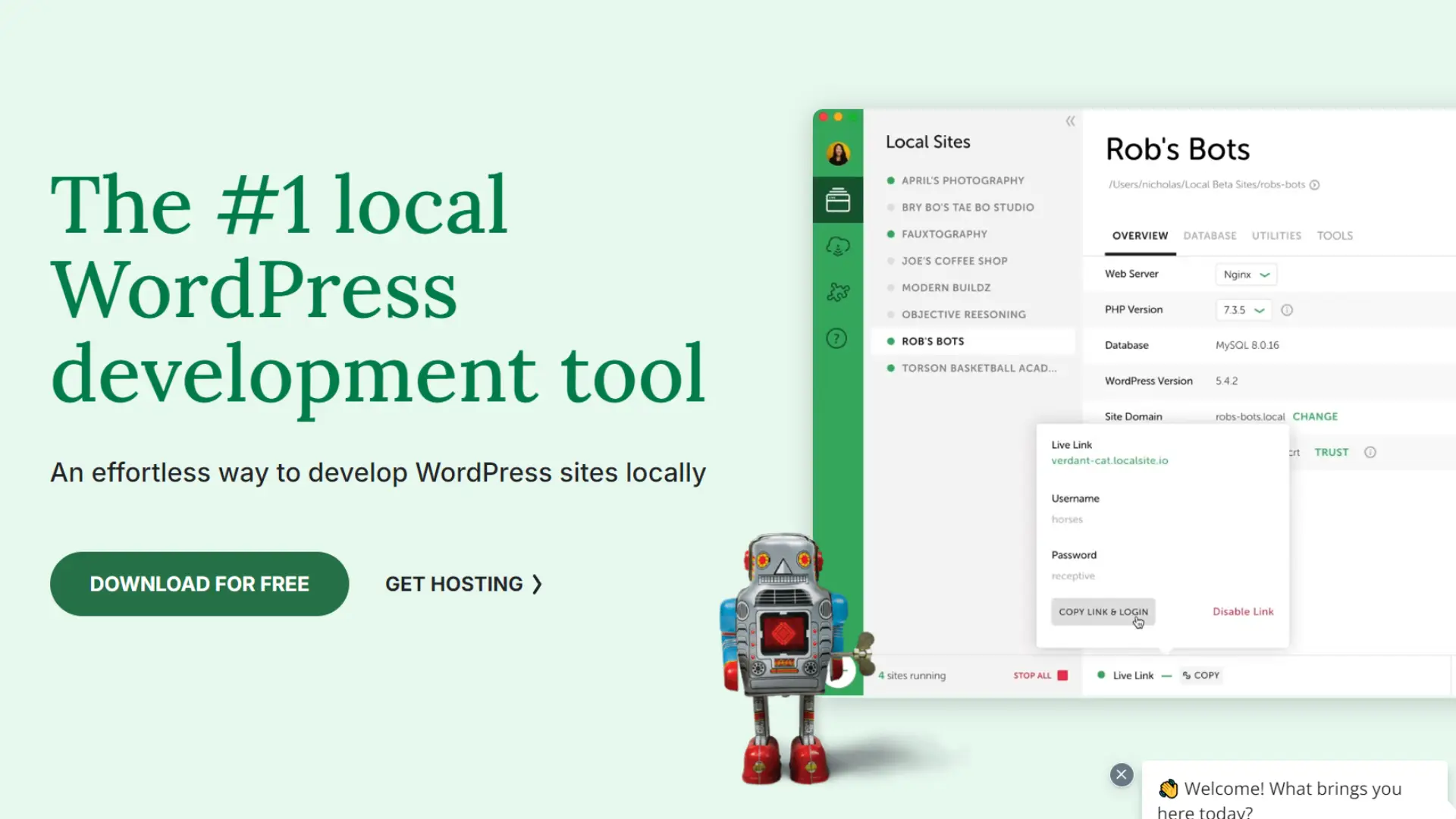This screenshot has height=819, width=1456.
Task: Switch to the DATABASE tab
Action: (x=1210, y=236)
